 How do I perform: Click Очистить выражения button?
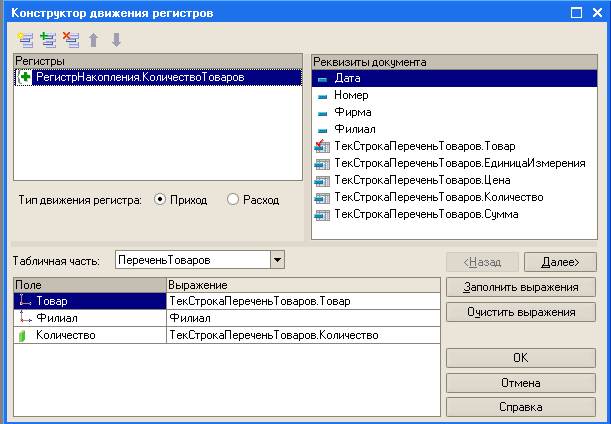click(x=521, y=312)
